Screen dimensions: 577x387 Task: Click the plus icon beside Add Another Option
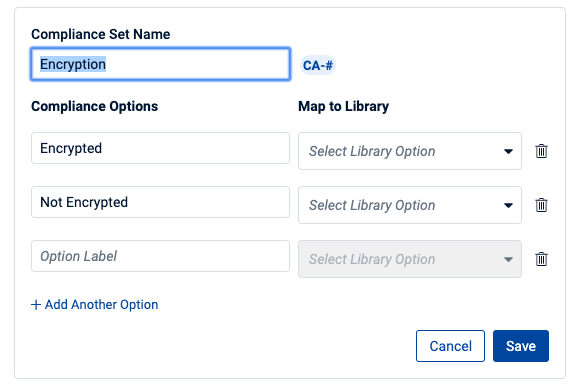36,305
